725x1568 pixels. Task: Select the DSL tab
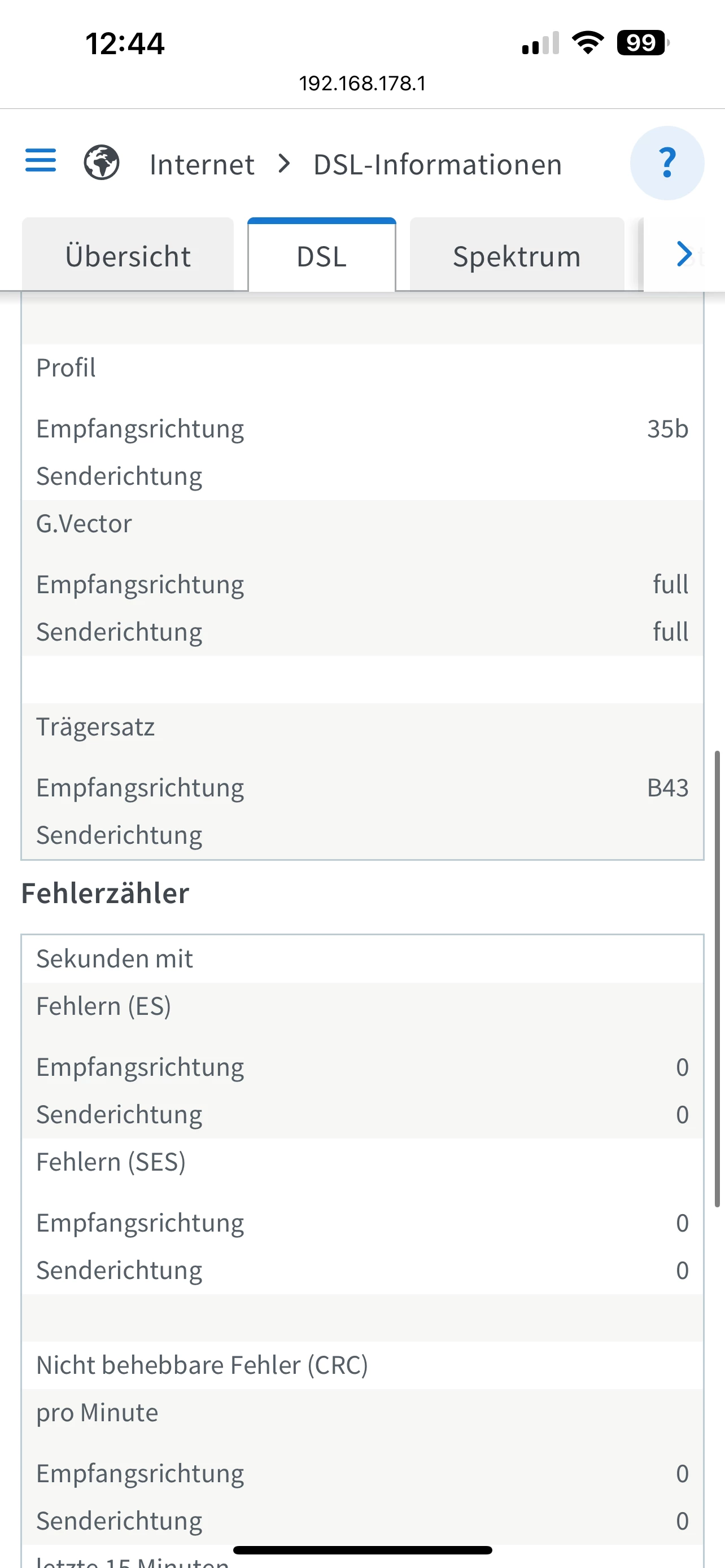point(321,256)
